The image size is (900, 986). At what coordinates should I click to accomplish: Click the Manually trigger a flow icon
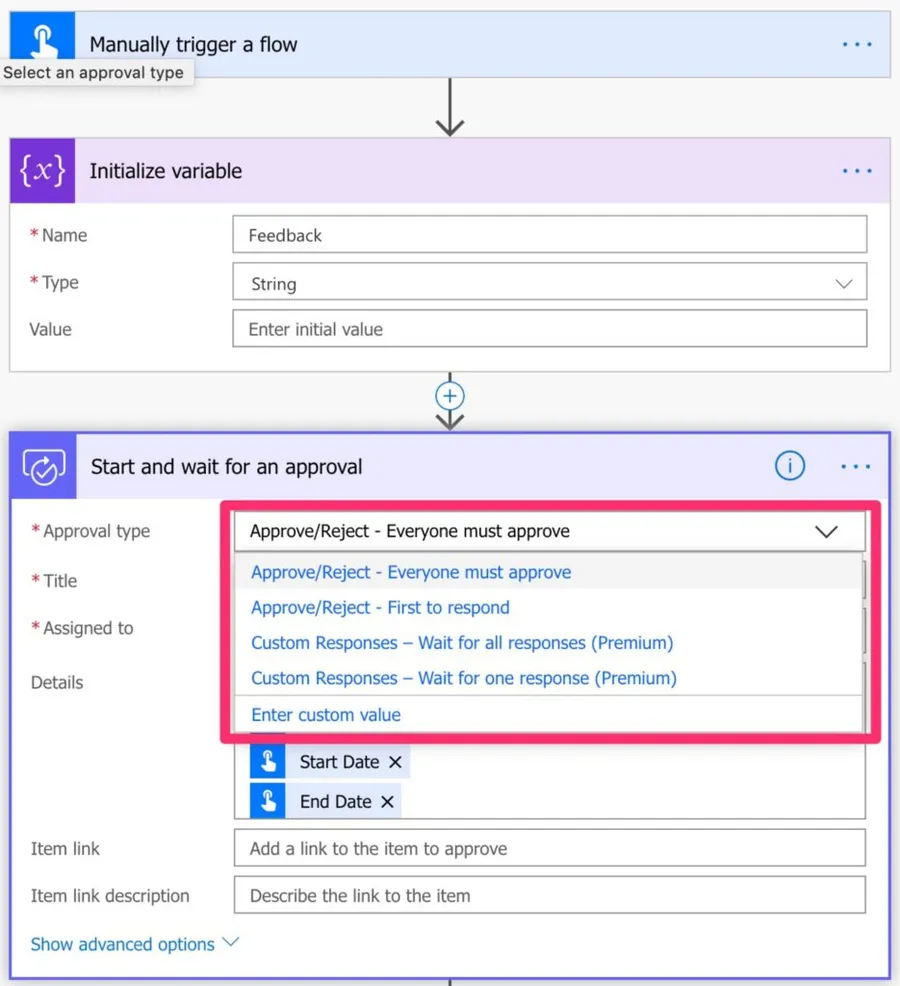point(43,40)
